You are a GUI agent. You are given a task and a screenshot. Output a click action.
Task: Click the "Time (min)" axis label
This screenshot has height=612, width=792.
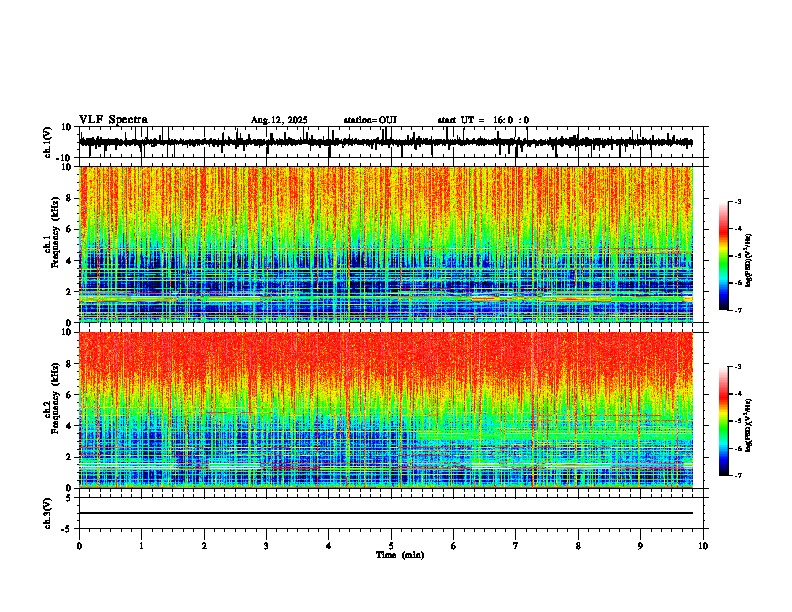pyautogui.click(x=400, y=555)
